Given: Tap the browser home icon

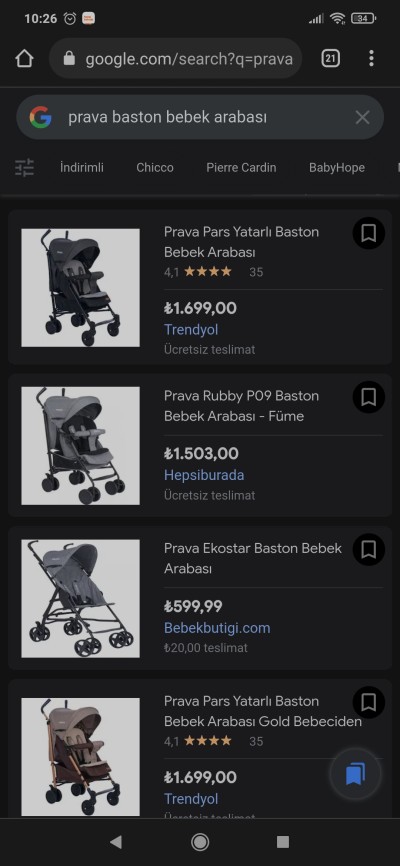Looking at the screenshot, I should 24,58.
